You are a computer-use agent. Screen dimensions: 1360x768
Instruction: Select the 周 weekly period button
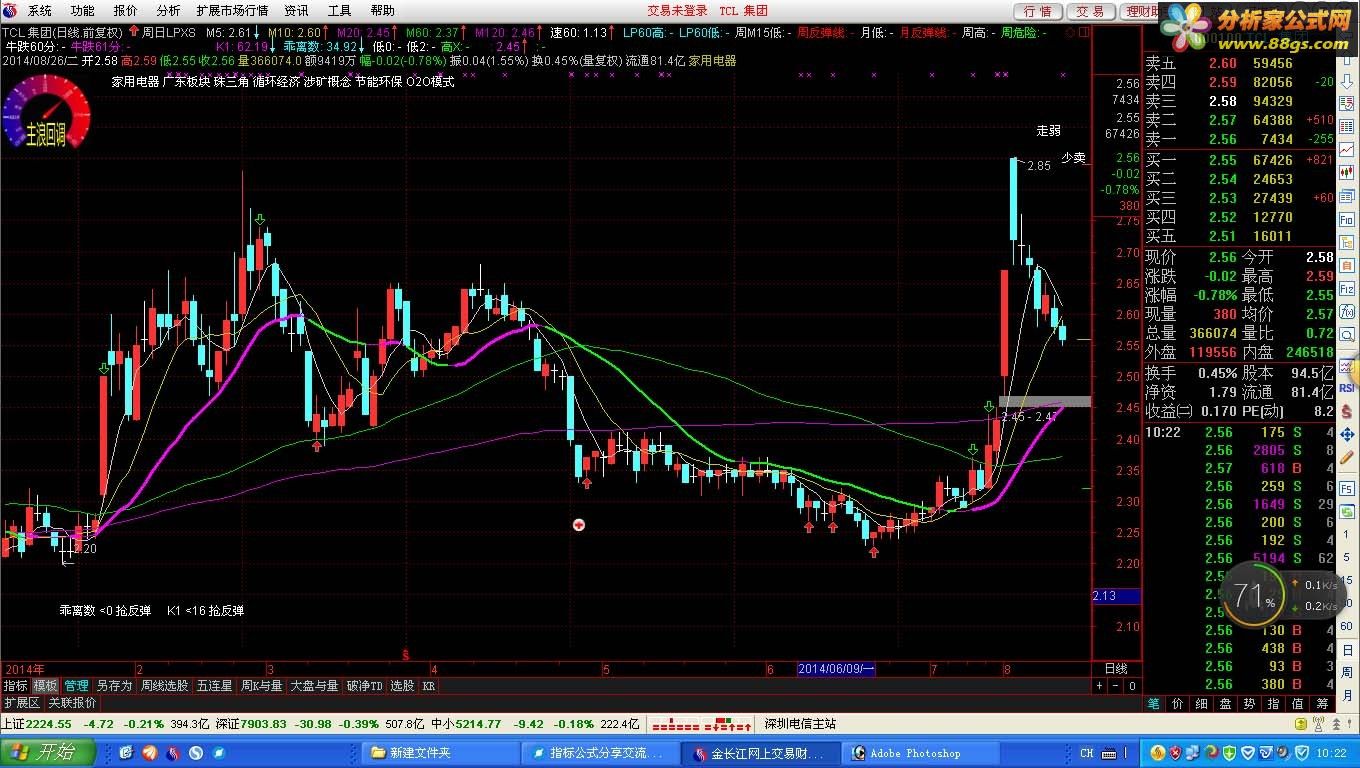(1347, 672)
